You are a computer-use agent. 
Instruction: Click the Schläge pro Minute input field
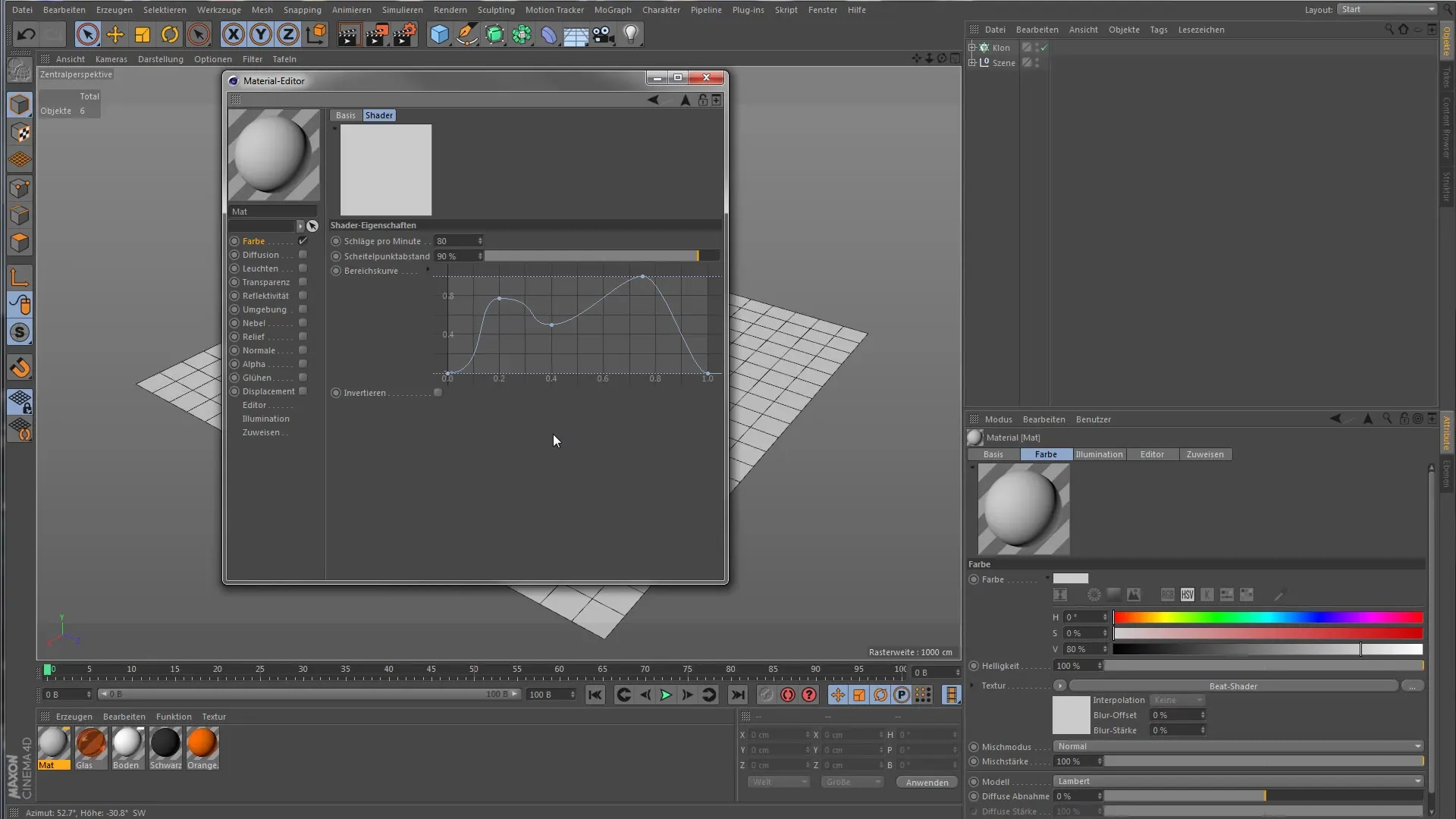tap(459, 241)
